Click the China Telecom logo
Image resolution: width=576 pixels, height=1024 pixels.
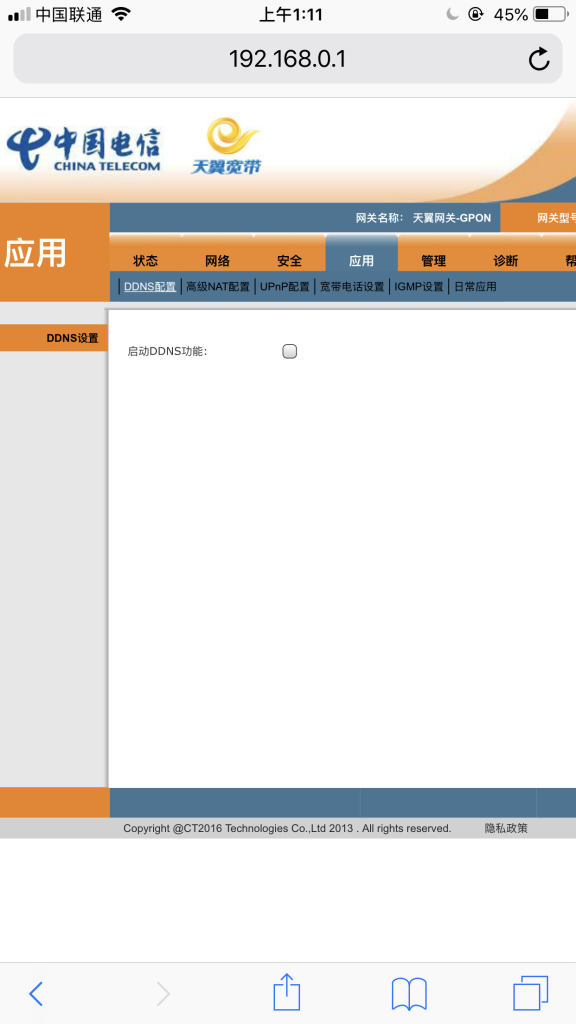(x=84, y=149)
